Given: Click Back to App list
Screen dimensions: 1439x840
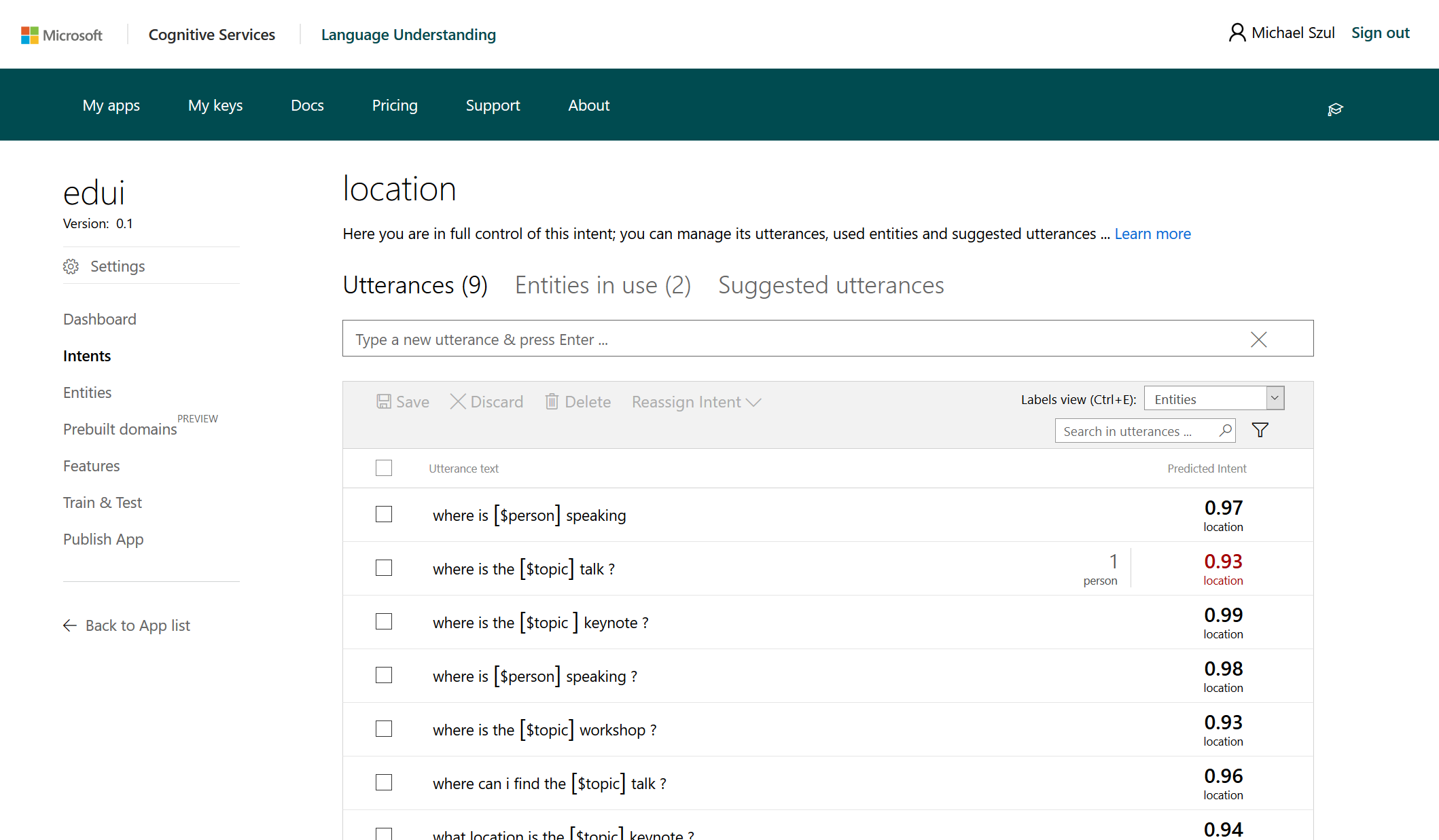Looking at the screenshot, I should [137, 625].
